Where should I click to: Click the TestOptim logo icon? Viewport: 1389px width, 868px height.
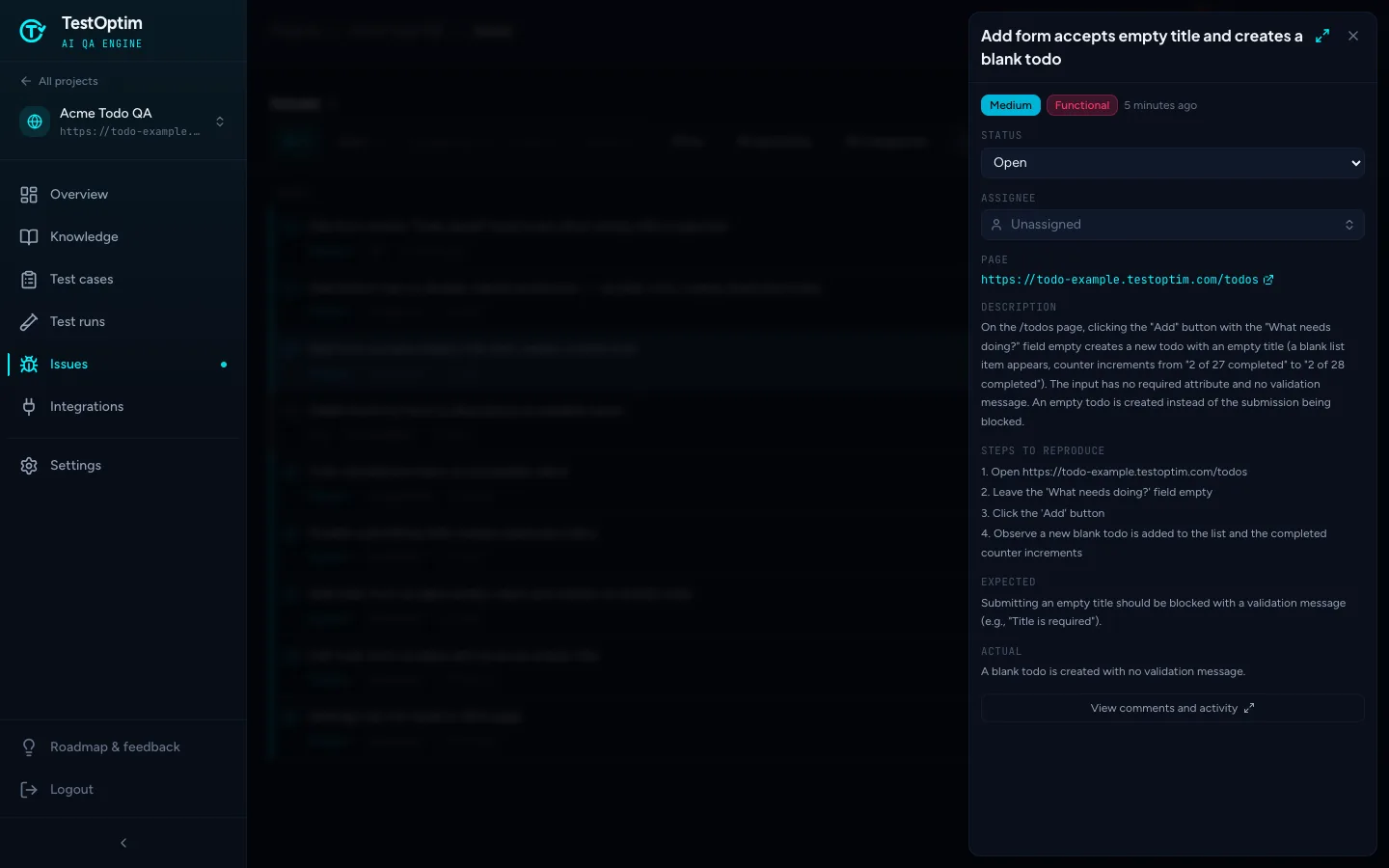click(x=33, y=31)
